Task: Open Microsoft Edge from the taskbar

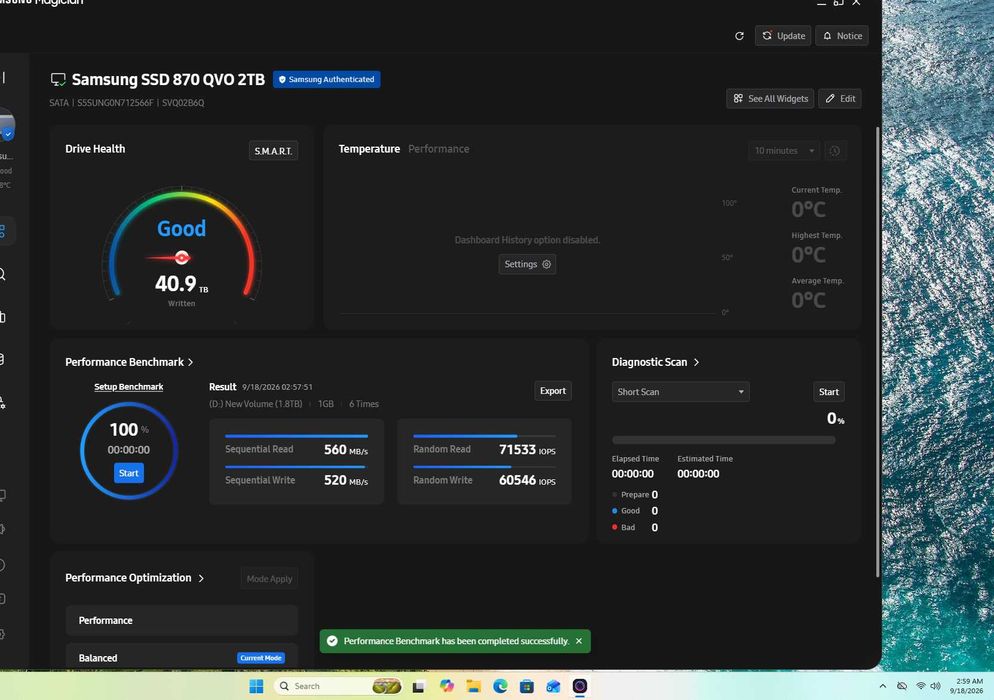Action: point(500,686)
